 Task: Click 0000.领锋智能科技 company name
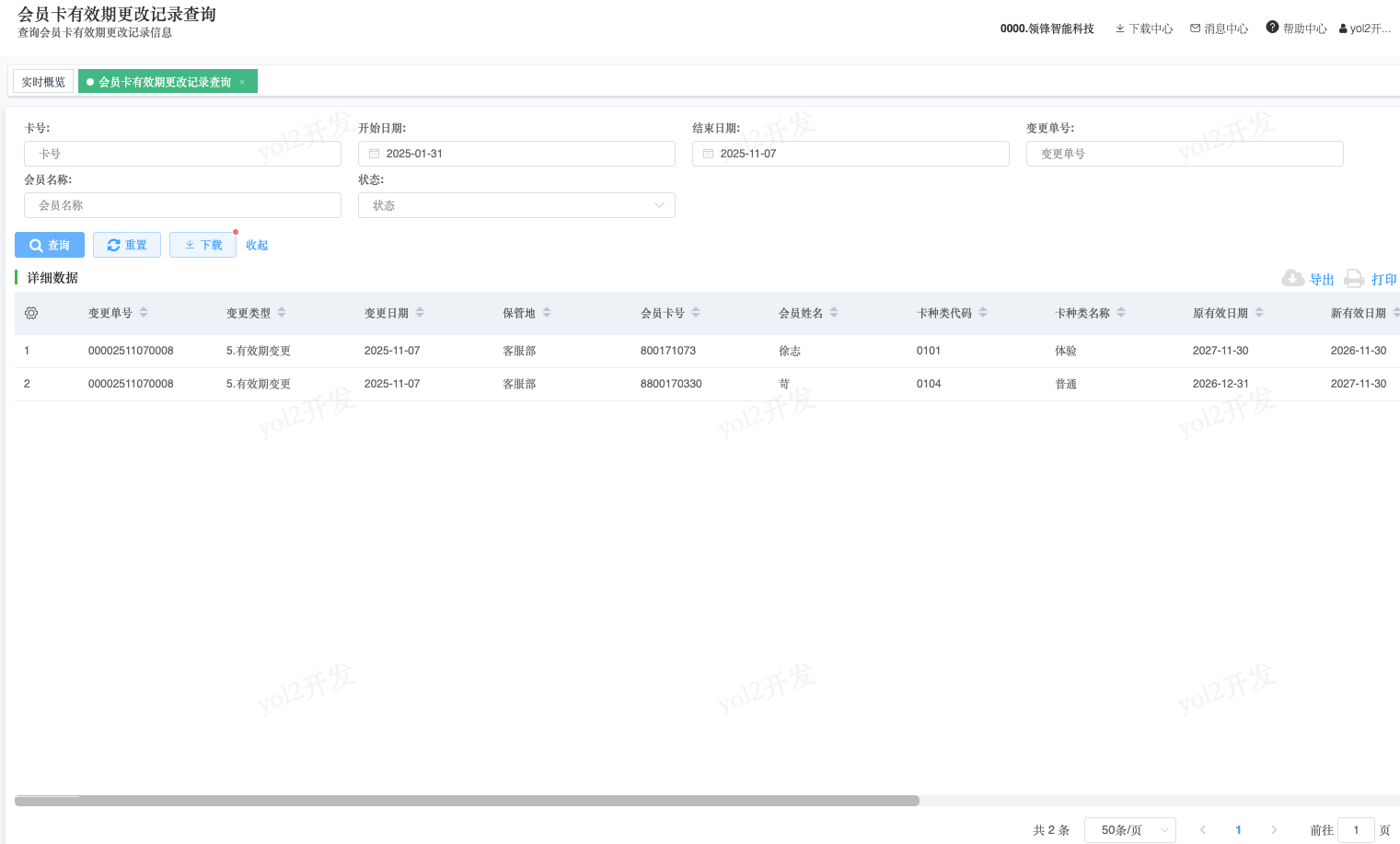[x=1047, y=29]
